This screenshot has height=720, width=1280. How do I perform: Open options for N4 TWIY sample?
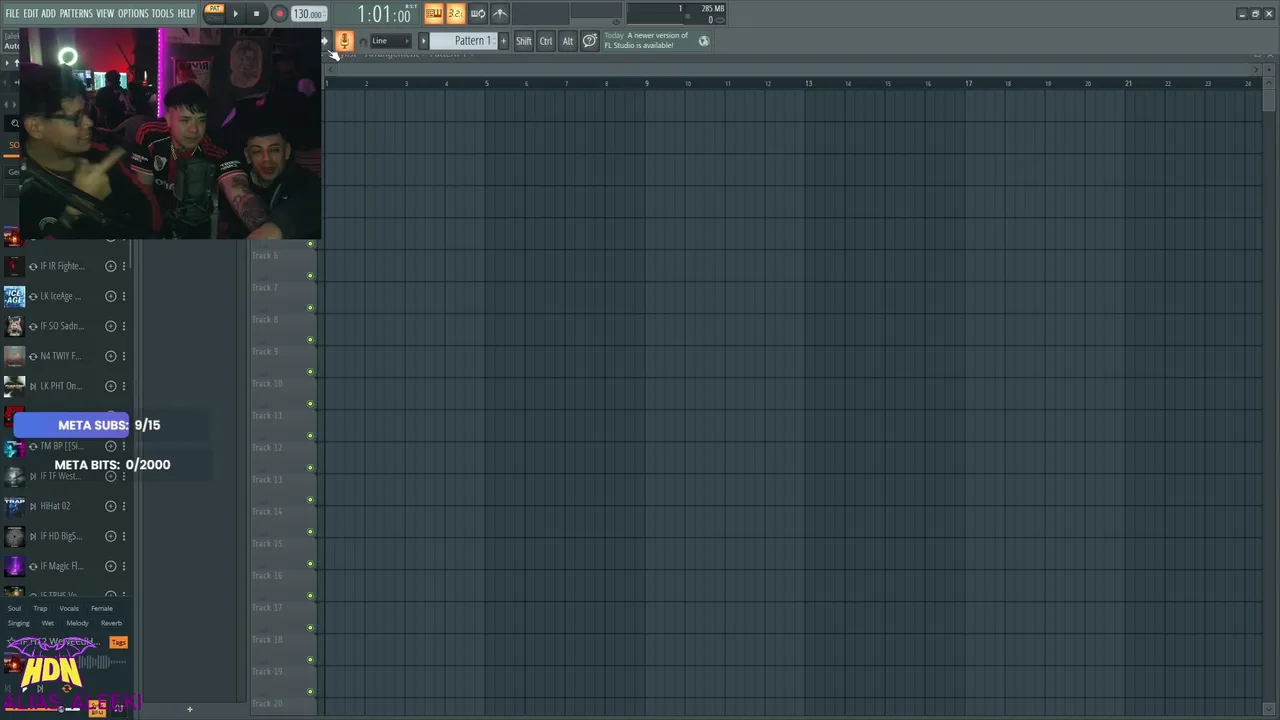tap(124, 356)
